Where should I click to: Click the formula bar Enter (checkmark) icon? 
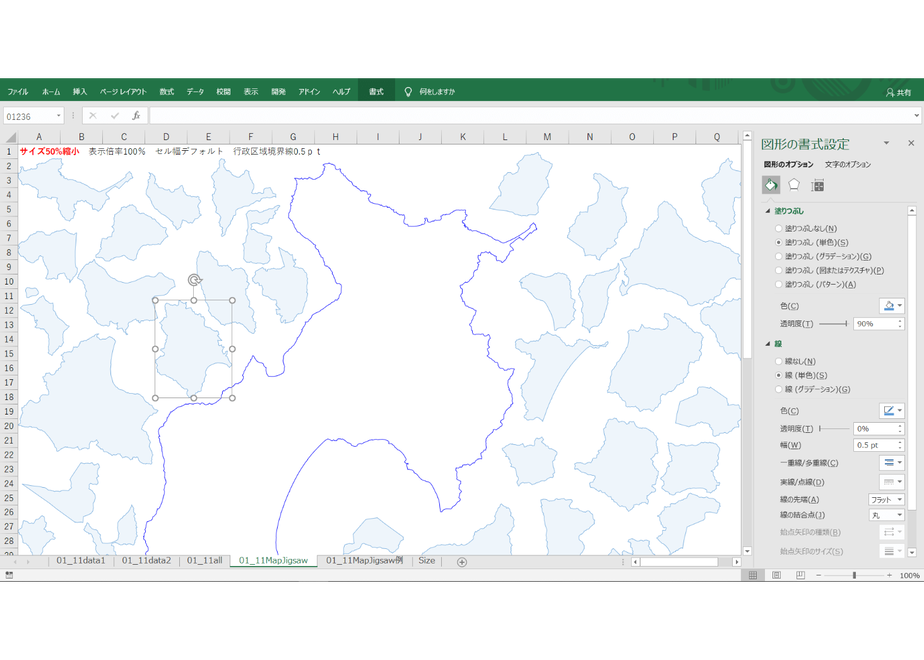point(114,116)
